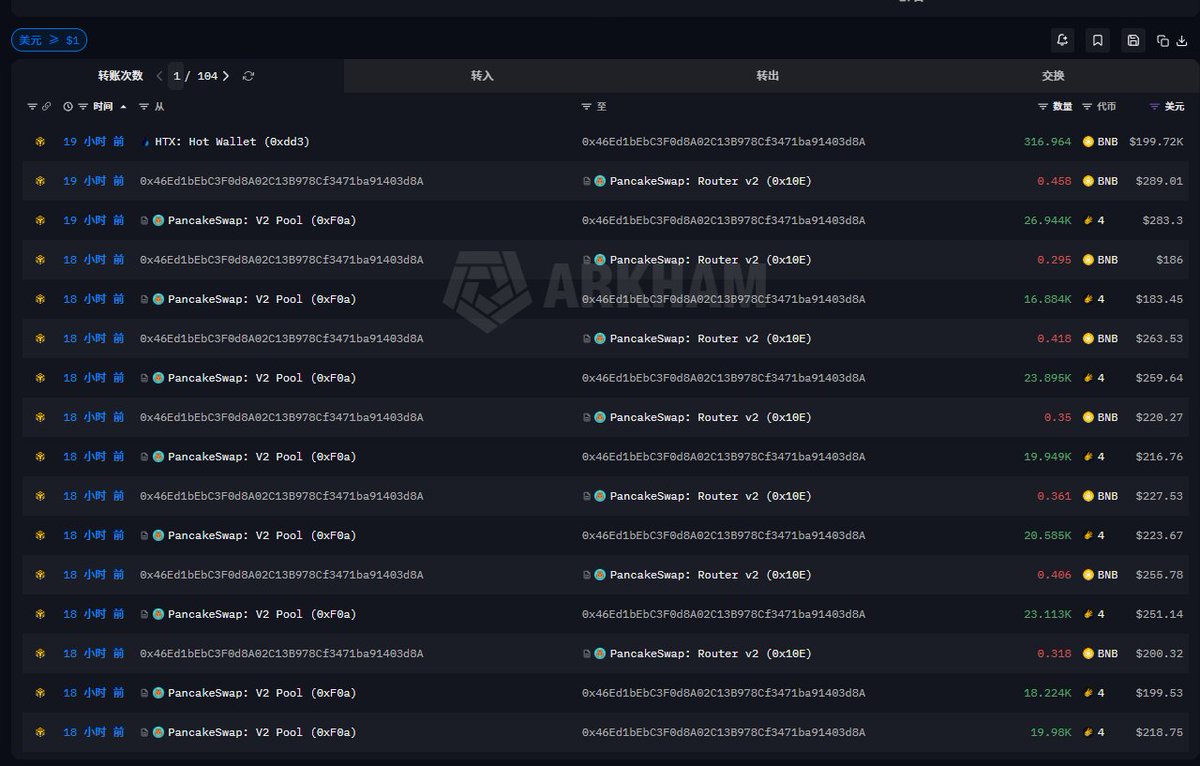Click the chain-link icon in the table header

[47, 106]
